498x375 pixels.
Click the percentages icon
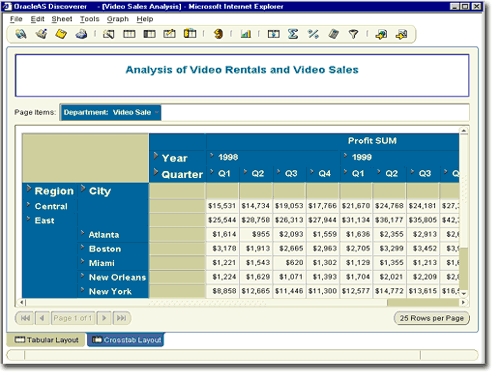[313, 34]
